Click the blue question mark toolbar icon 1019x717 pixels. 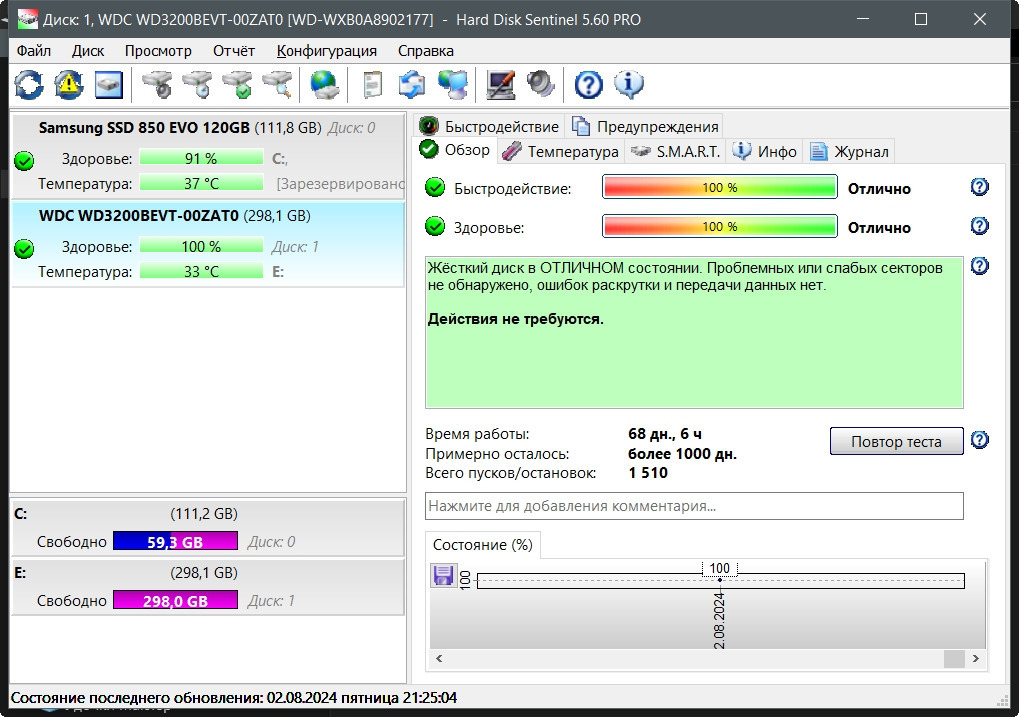(589, 85)
